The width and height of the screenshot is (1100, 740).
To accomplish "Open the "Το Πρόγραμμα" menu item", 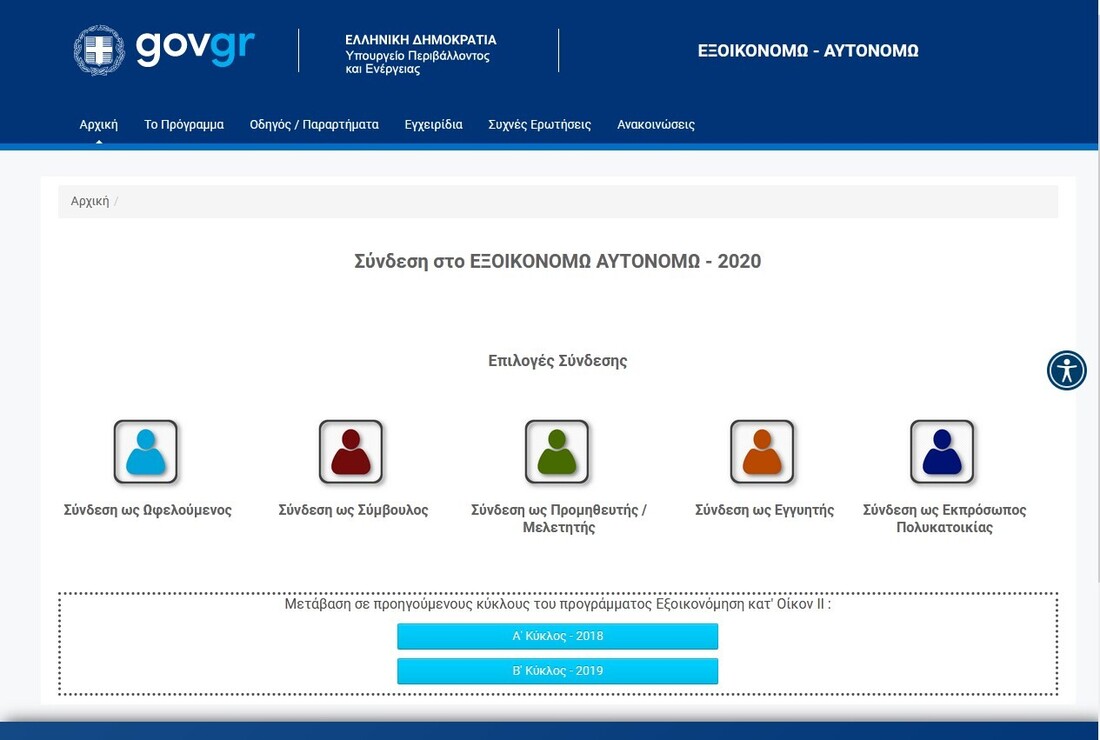I will click(x=184, y=124).
